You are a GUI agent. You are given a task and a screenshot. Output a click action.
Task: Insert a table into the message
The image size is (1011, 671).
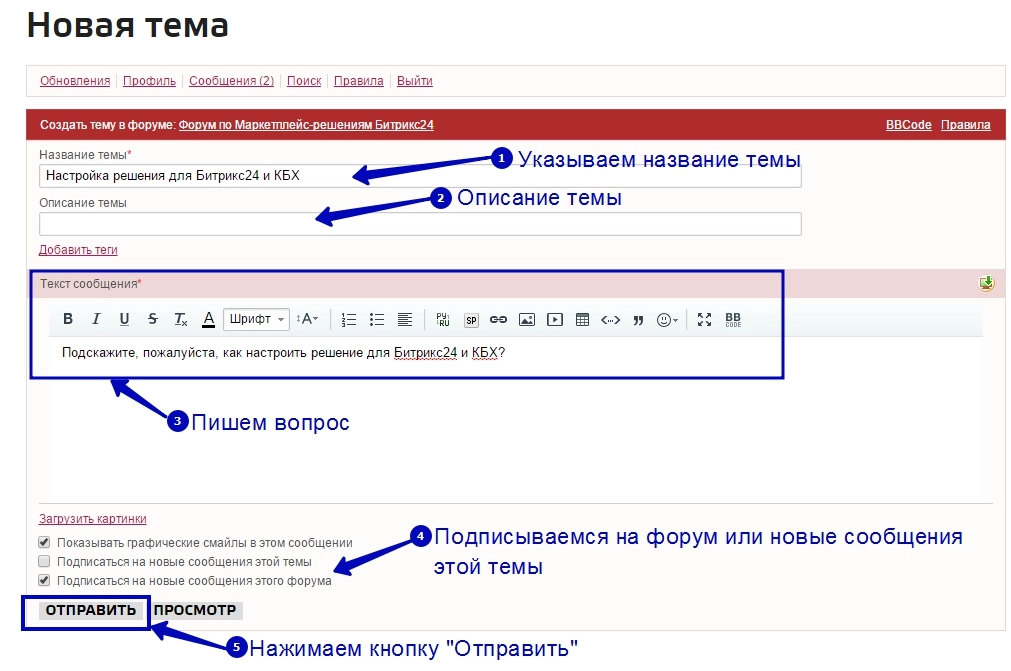tap(581, 319)
